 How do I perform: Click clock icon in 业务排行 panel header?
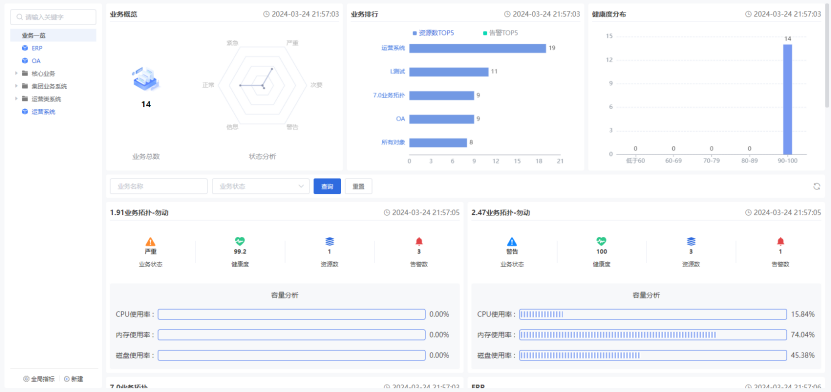(507, 14)
